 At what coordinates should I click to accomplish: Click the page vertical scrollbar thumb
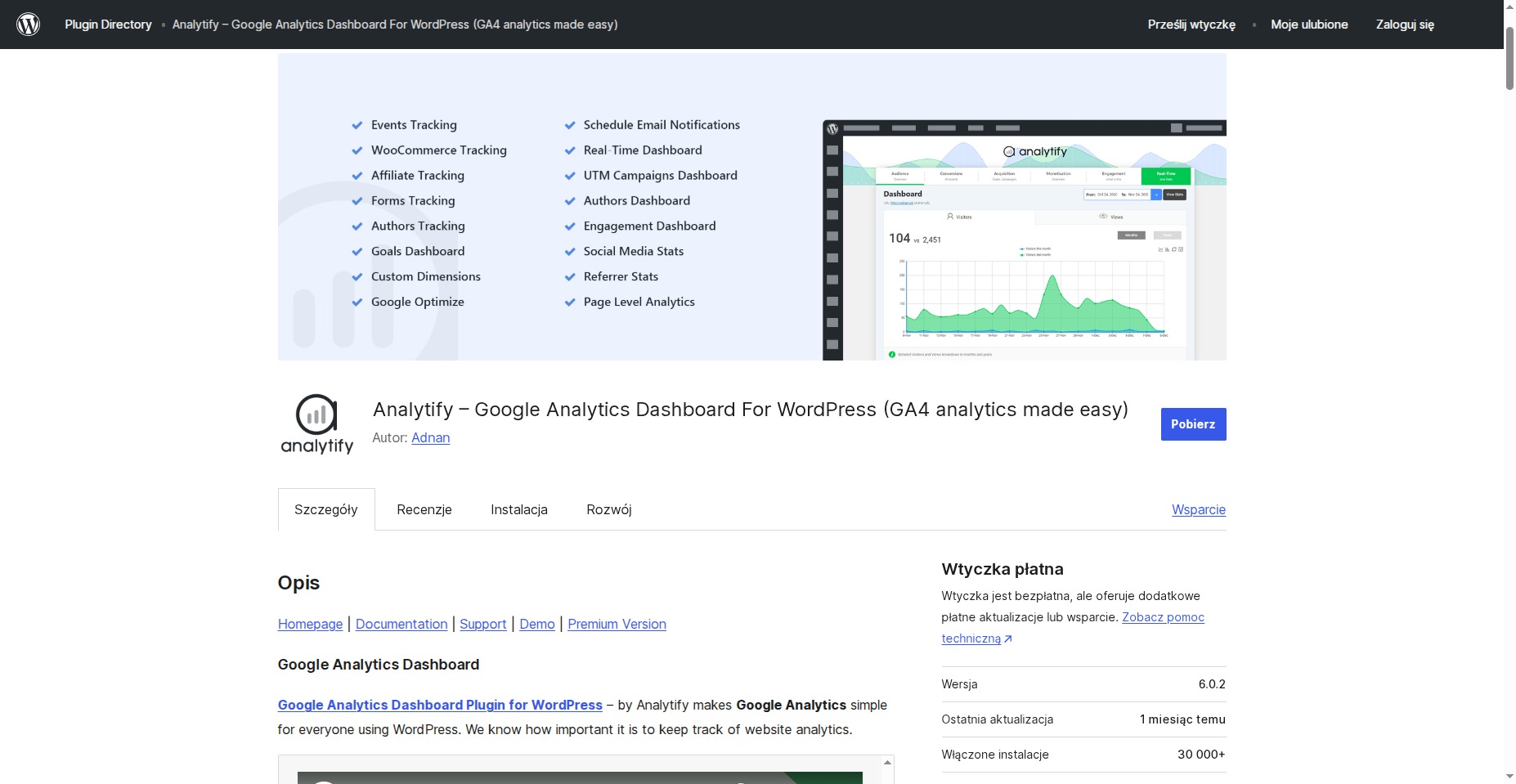[1509, 57]
